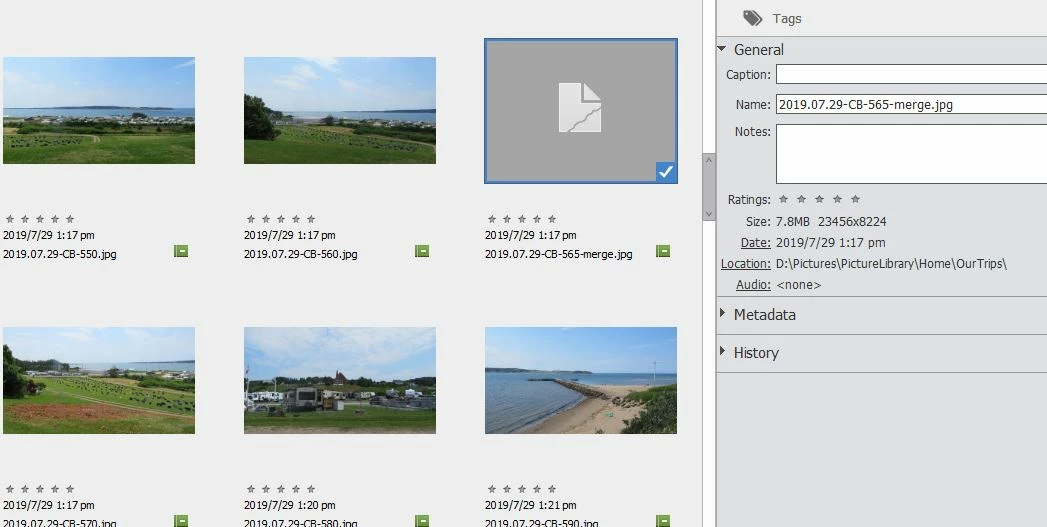Click the file name 2019.07.29-CB-550.jpg

(x=59, y=254)
